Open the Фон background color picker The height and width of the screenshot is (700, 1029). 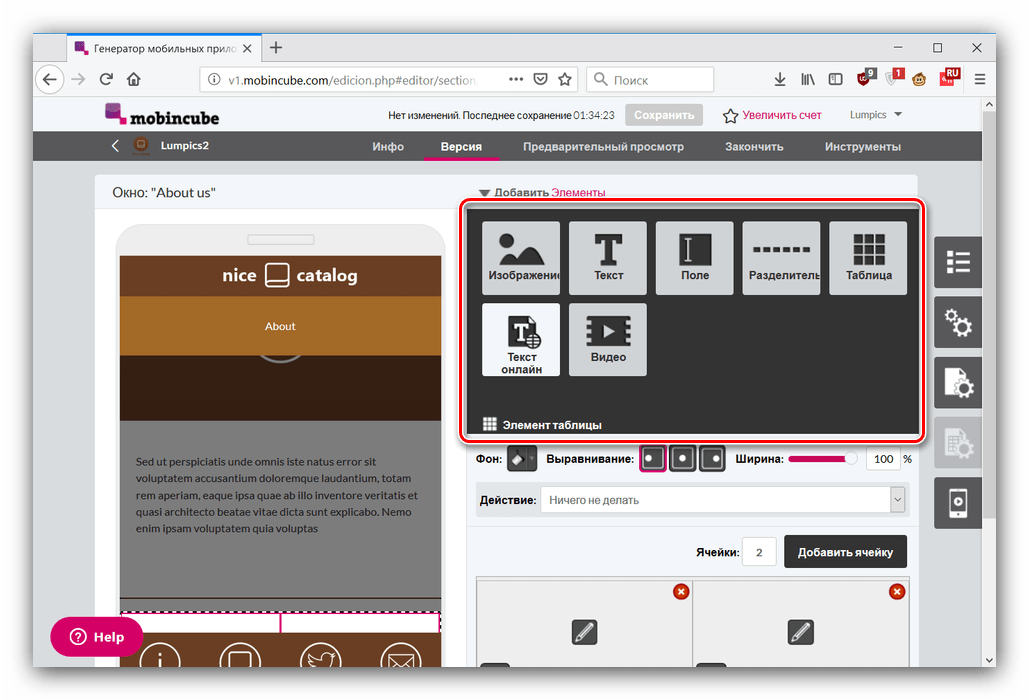coord(522,459)
